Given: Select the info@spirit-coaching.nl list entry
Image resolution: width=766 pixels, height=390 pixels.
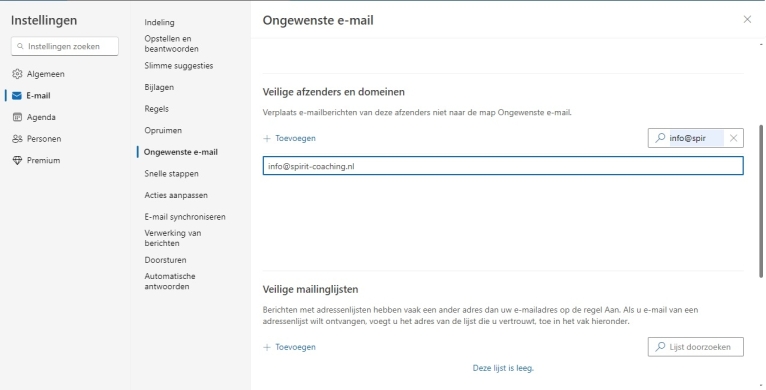Looking at the screenshot, I should coord(503,166).
